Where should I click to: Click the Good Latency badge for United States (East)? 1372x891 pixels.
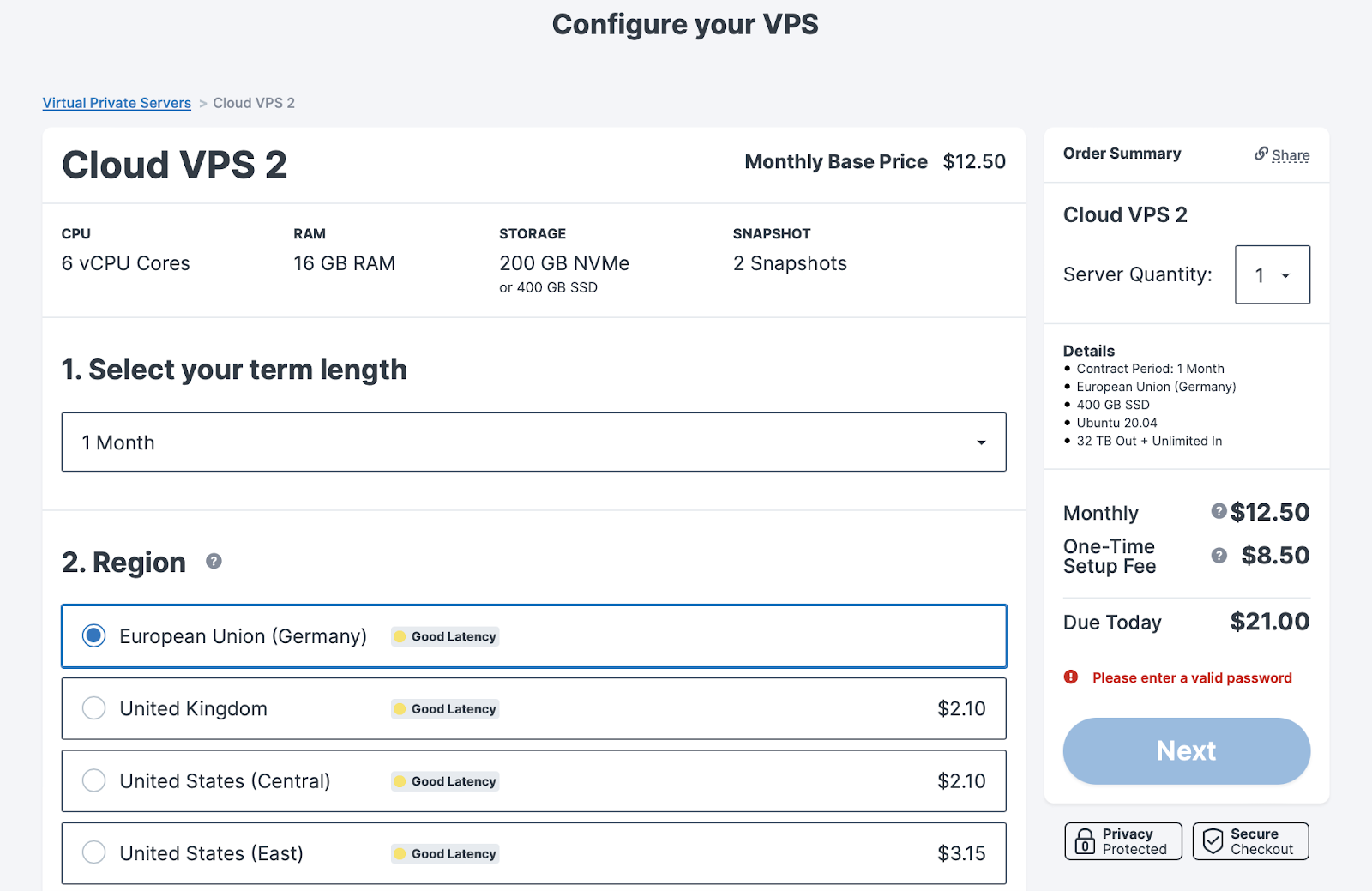pos(445,854)
